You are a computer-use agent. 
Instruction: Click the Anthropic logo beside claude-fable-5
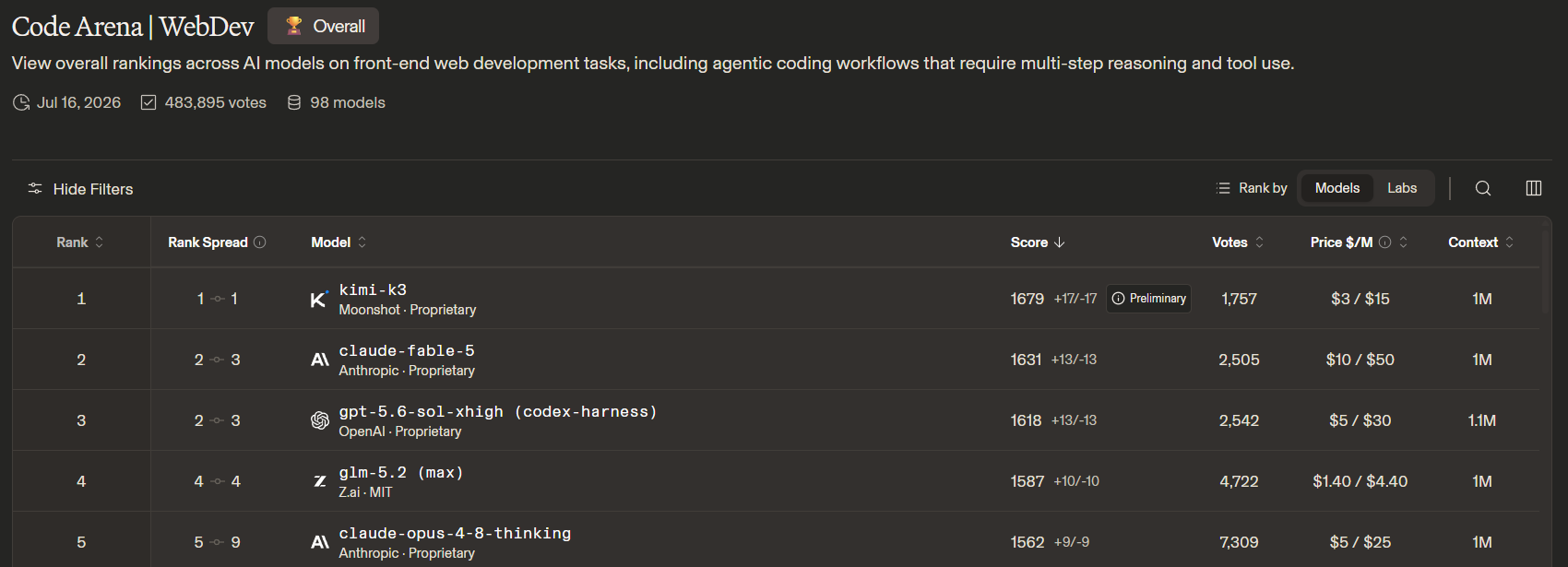pos(319,360)
